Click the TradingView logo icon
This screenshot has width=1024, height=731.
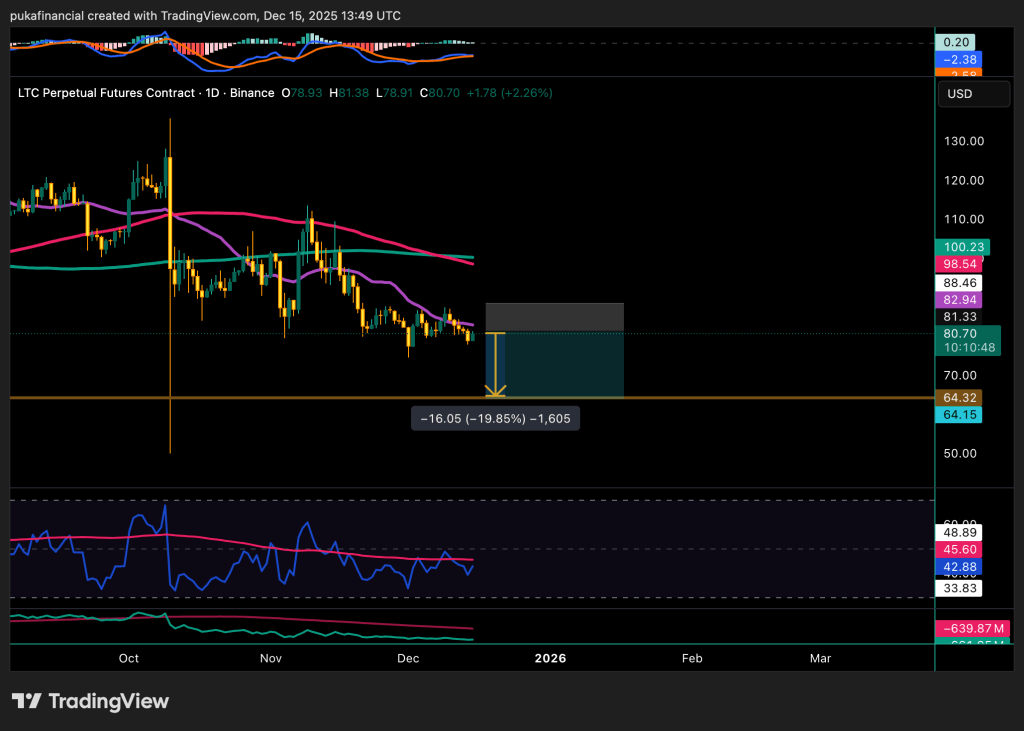tap(26, 701)
